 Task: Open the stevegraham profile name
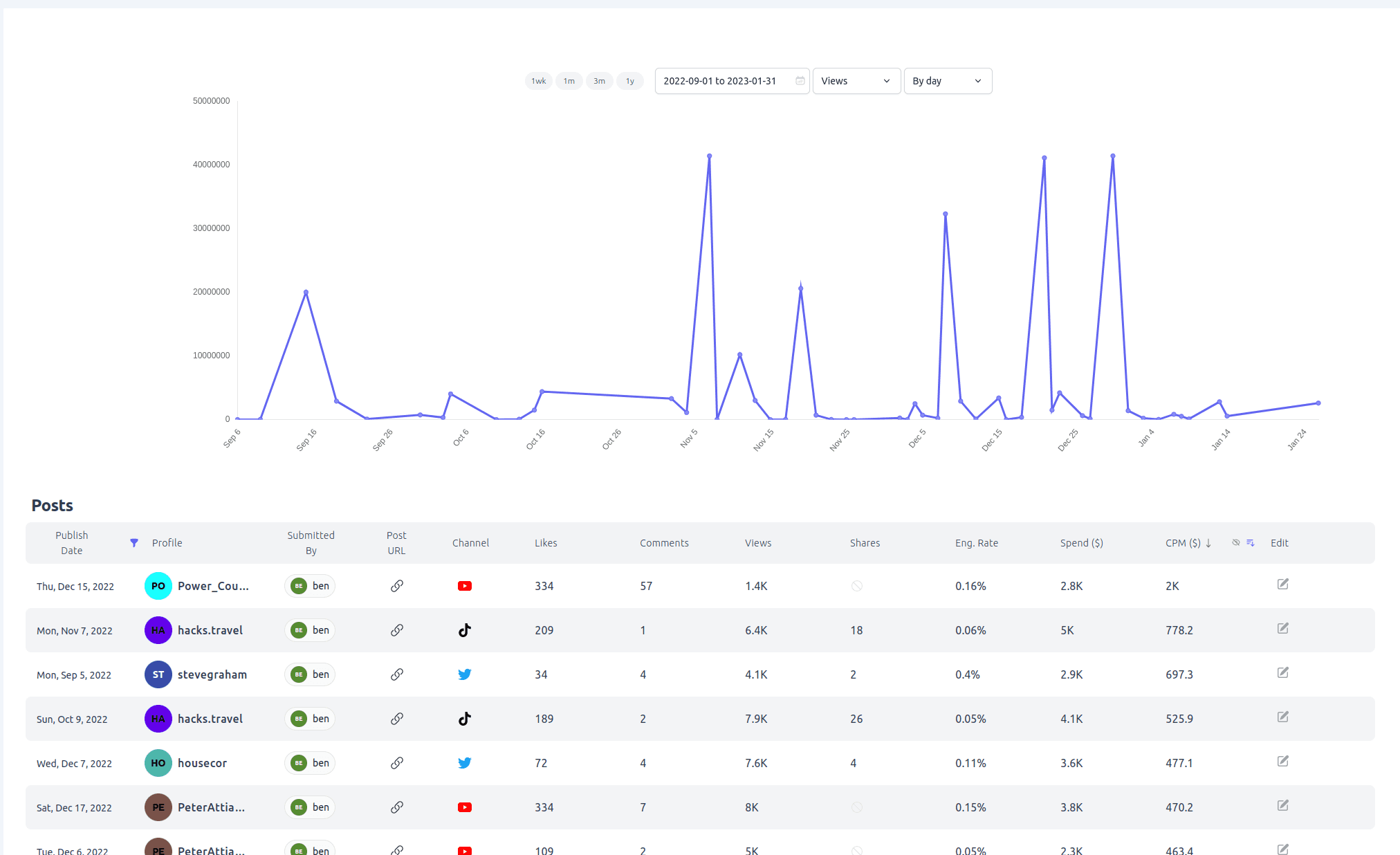coord(212,674)
